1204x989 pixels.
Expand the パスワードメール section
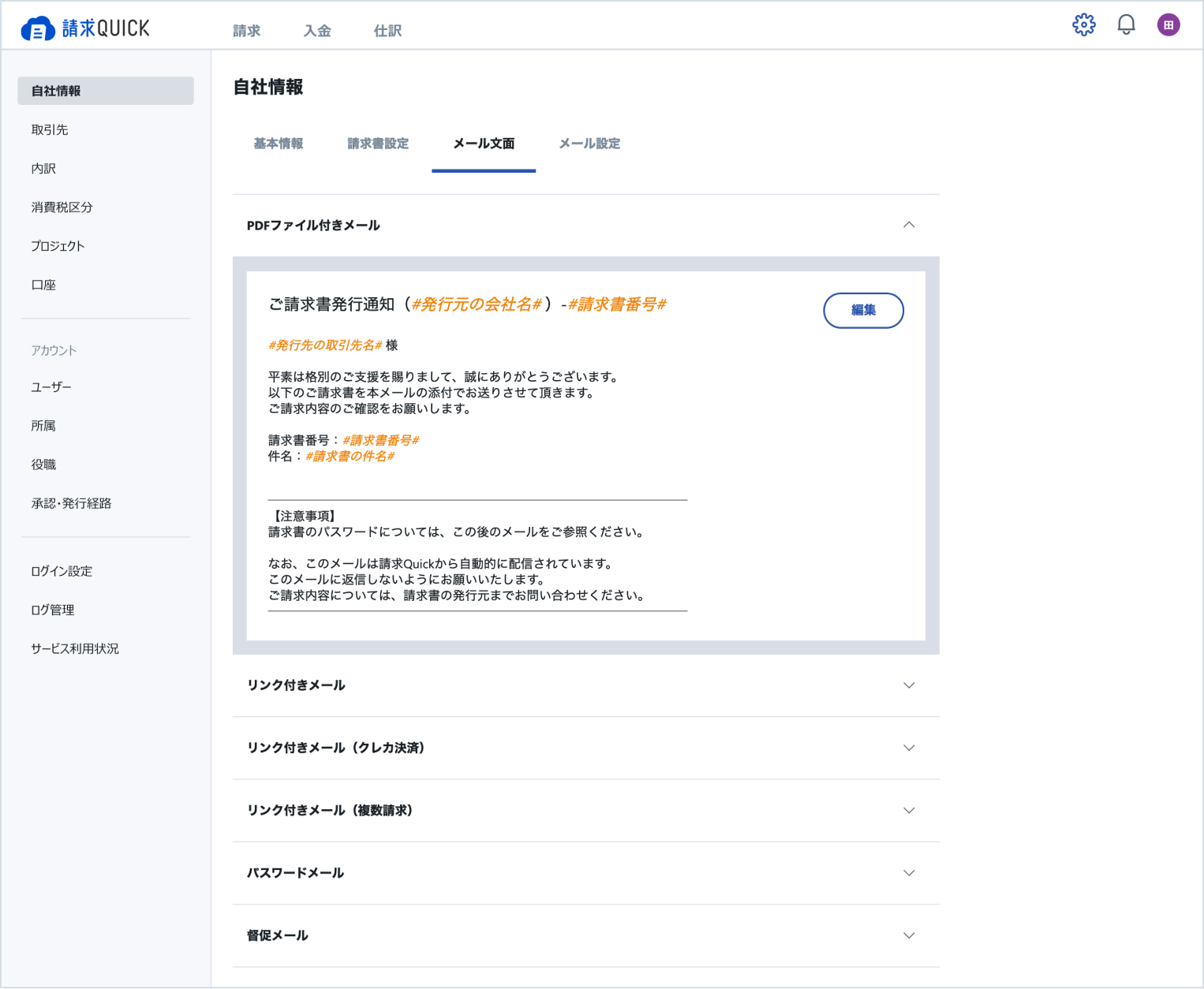click(909, 873)
